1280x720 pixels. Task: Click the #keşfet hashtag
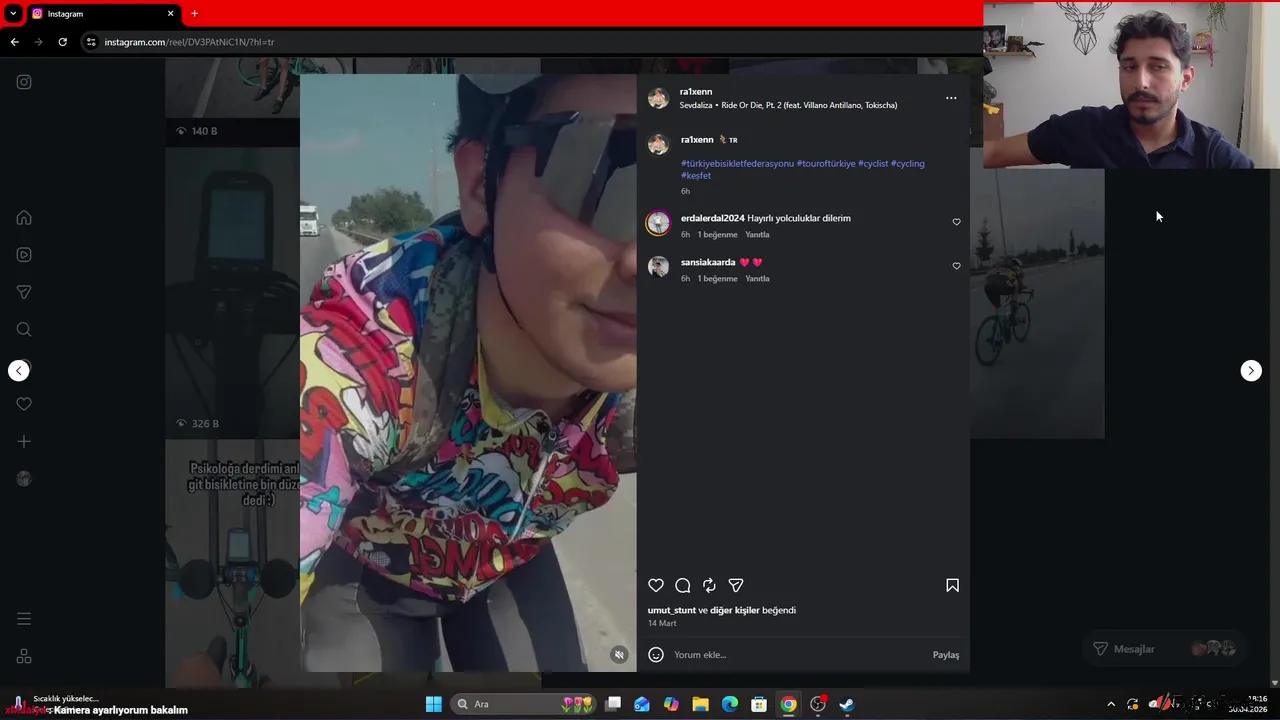coord(696,176)
